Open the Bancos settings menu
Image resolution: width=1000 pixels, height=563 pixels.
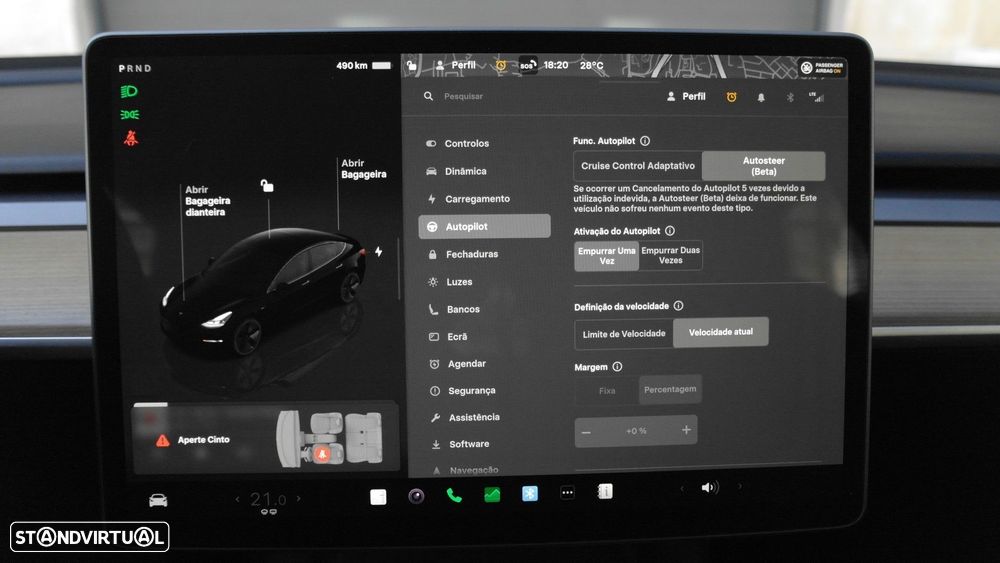[x=455, y=309]
